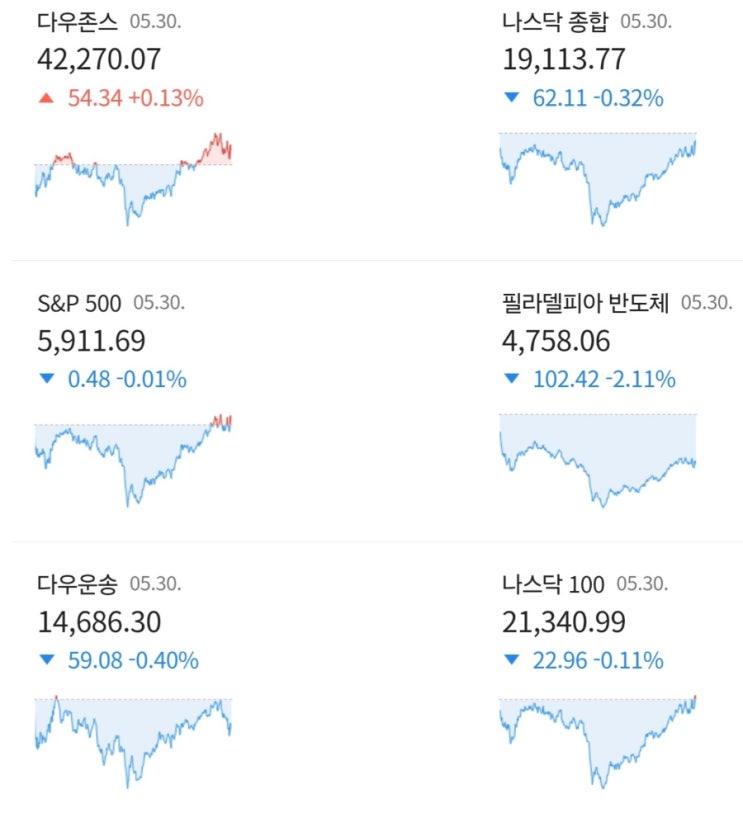Click the down arrow beside 0.48 -0.01%

[45, 380]
